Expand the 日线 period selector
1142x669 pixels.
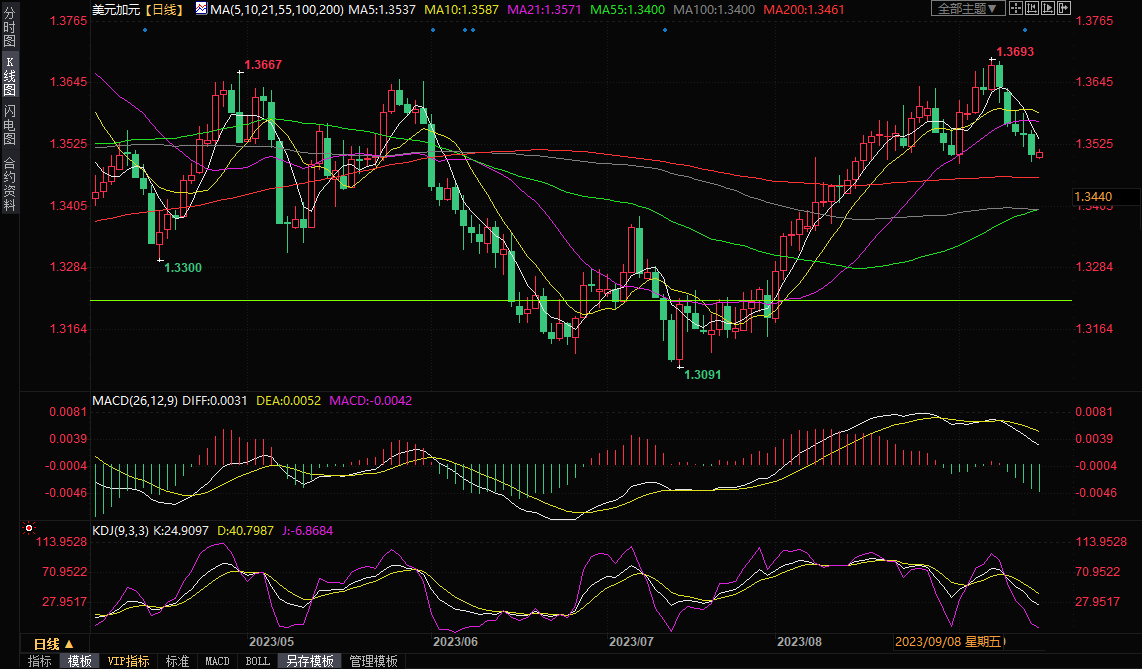tap(54, 644)
